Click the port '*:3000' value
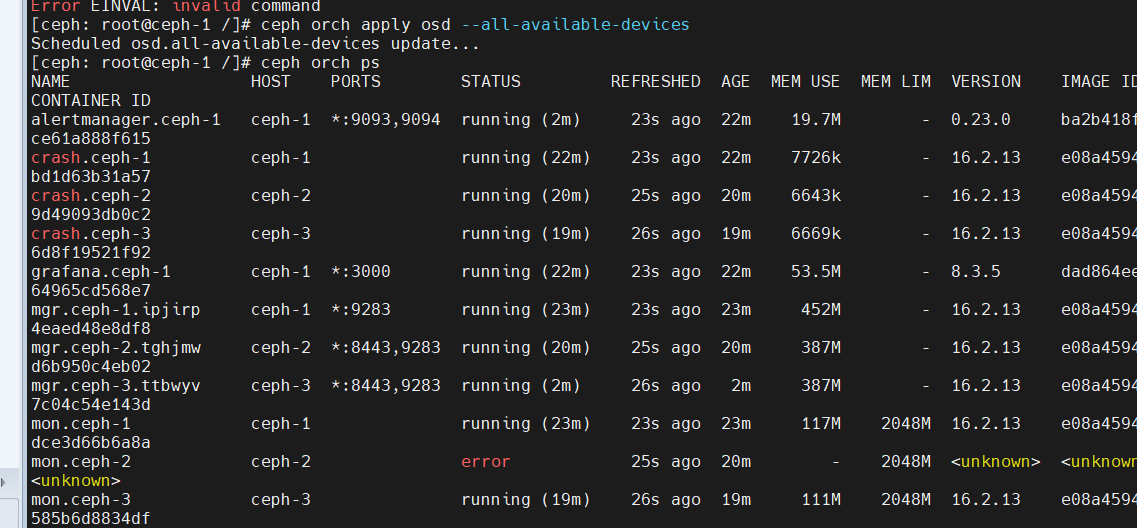The height and width of the screenshot is (528, 1137). [x=360, y=271]
